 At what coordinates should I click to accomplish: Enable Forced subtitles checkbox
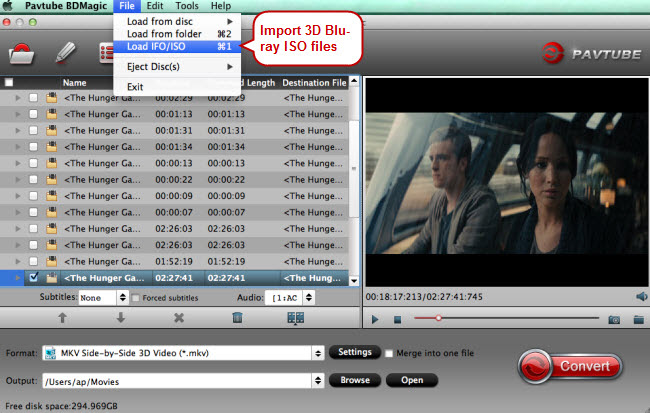pyautogui.click(x=135, y=298)
